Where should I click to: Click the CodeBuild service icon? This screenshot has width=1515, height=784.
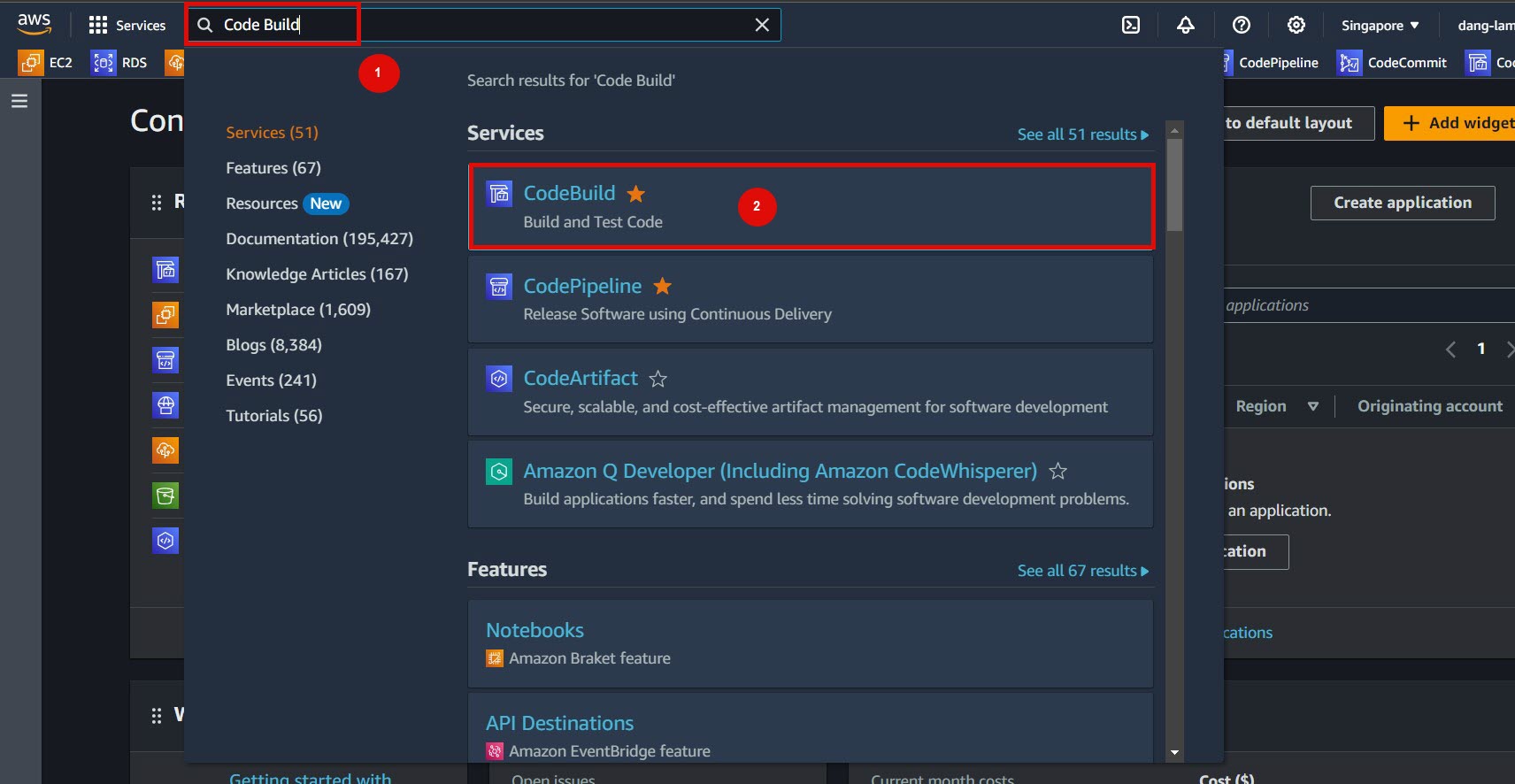499,193
